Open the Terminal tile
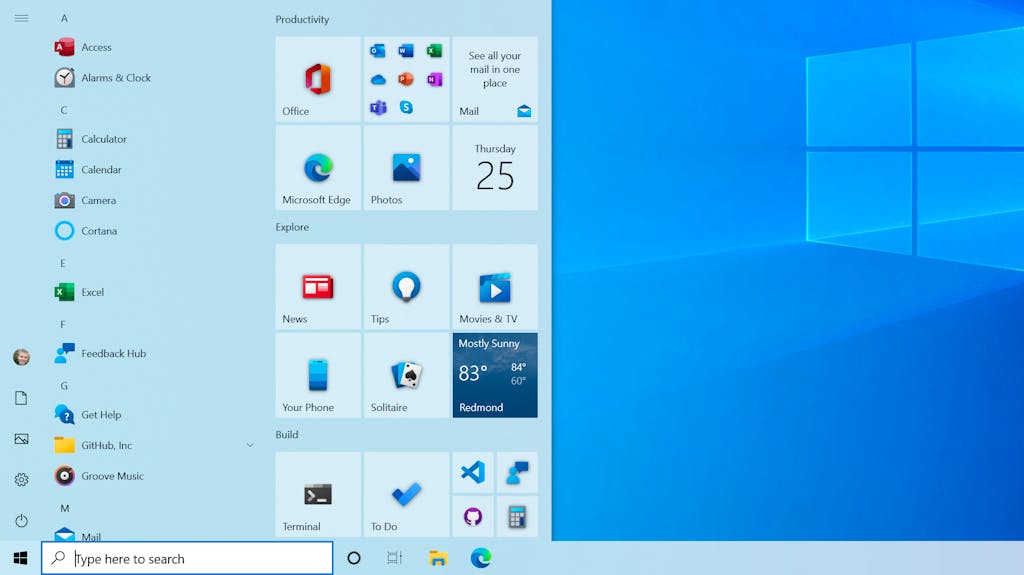 [318, 495]
